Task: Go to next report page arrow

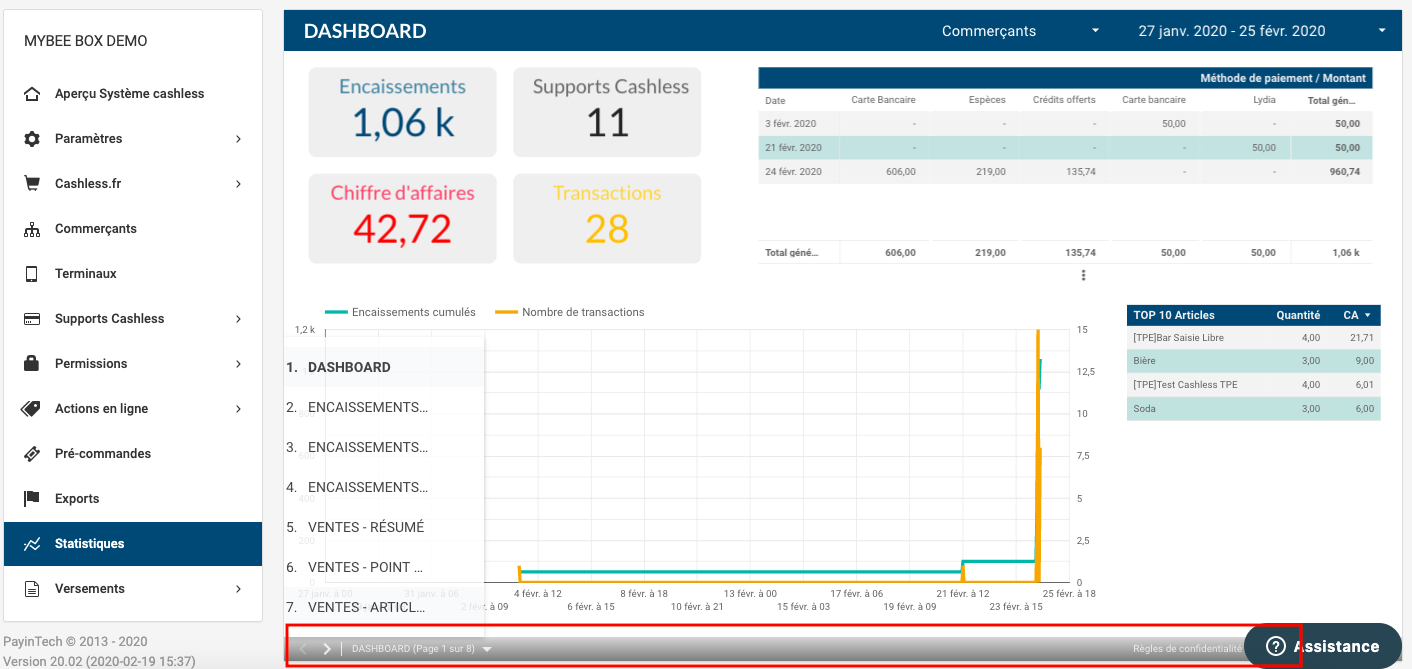Action: click(x=327, y=649)
